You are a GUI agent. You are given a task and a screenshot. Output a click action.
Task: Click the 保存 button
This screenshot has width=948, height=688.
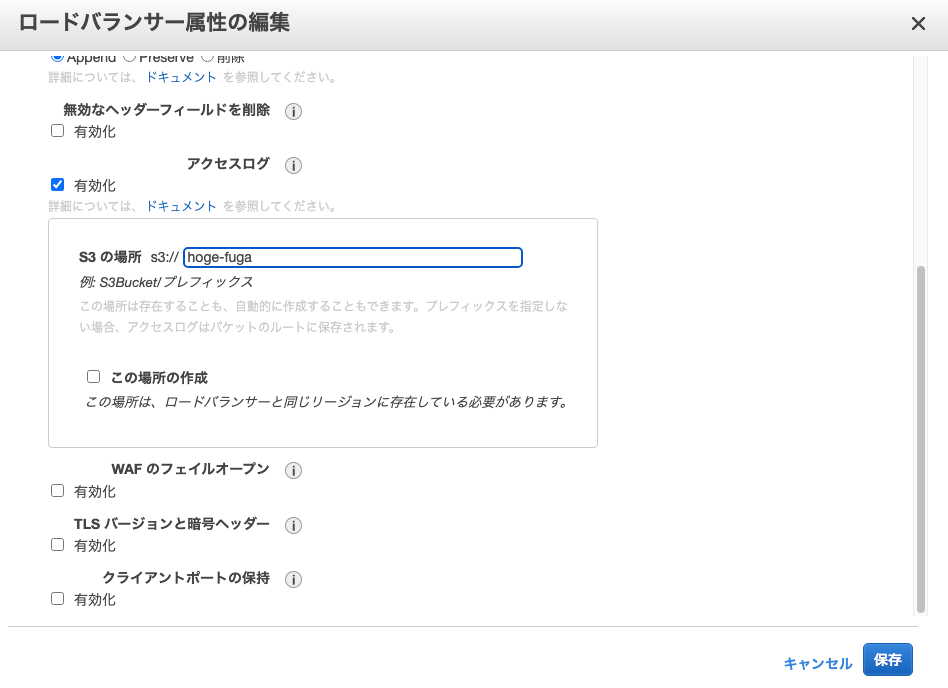coord(886,660)
